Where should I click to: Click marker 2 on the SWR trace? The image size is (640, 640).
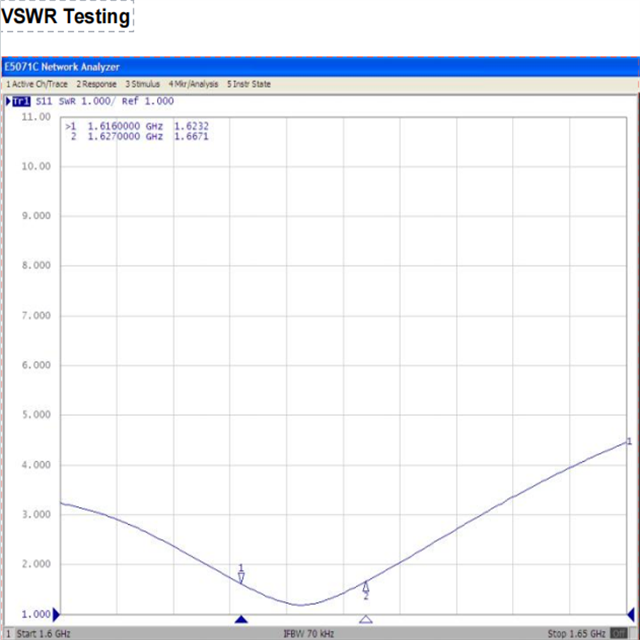[x=366, y=588]
